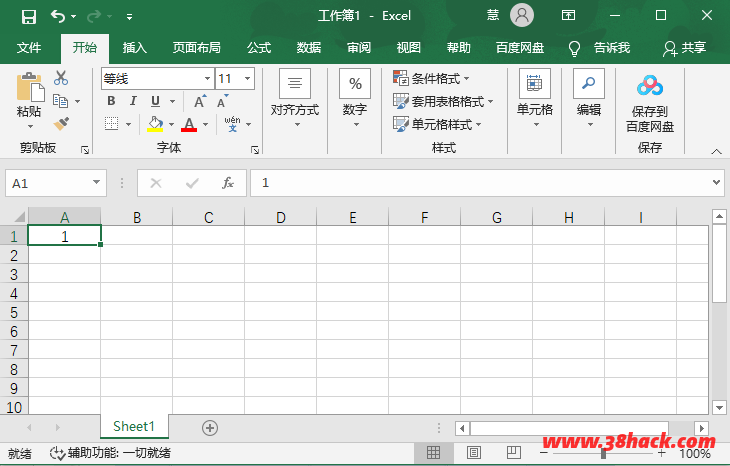Open the font color dropdown arrow
730x466 pixels.
pos(206,124)
